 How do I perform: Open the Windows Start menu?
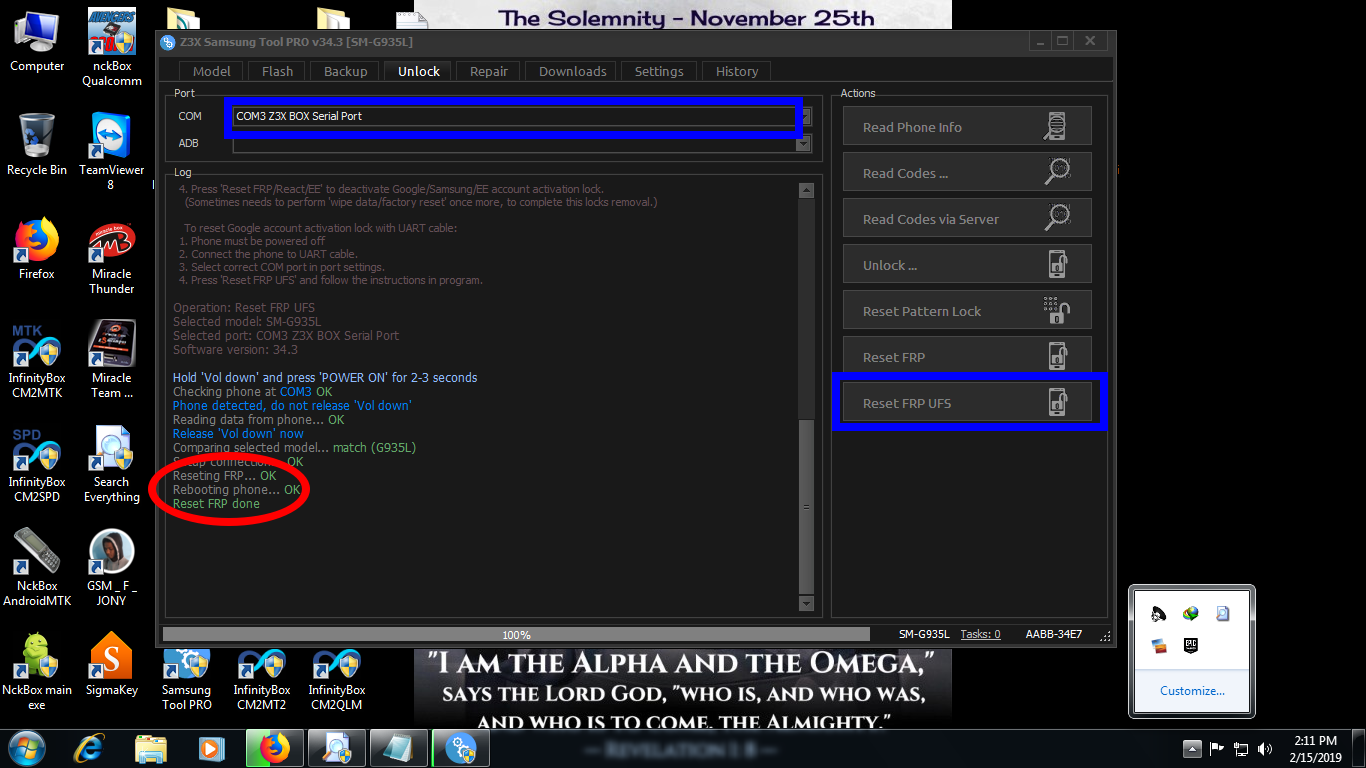point(27,748)
